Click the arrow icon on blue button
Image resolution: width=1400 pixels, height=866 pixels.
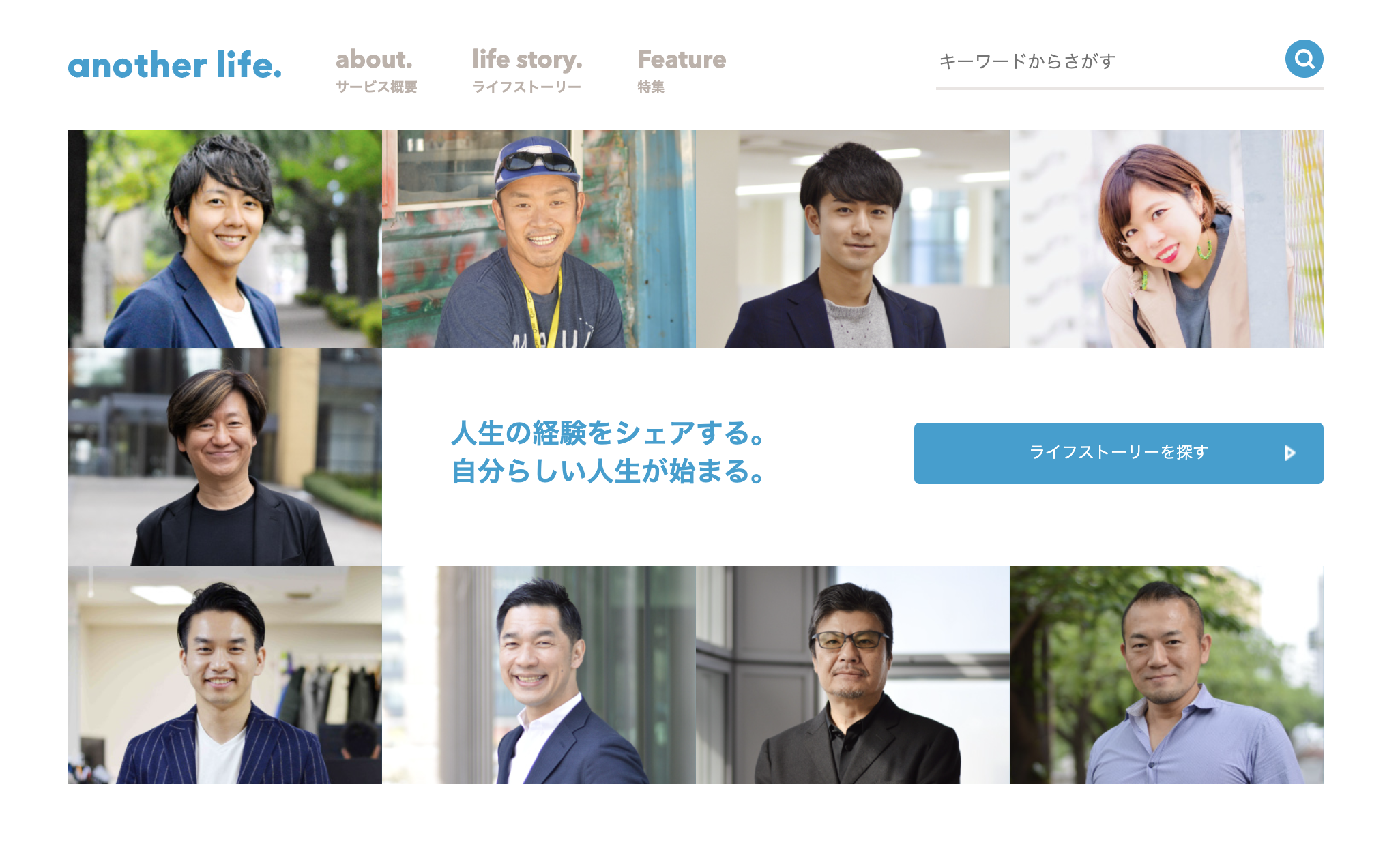click(x=1289, y=453)
